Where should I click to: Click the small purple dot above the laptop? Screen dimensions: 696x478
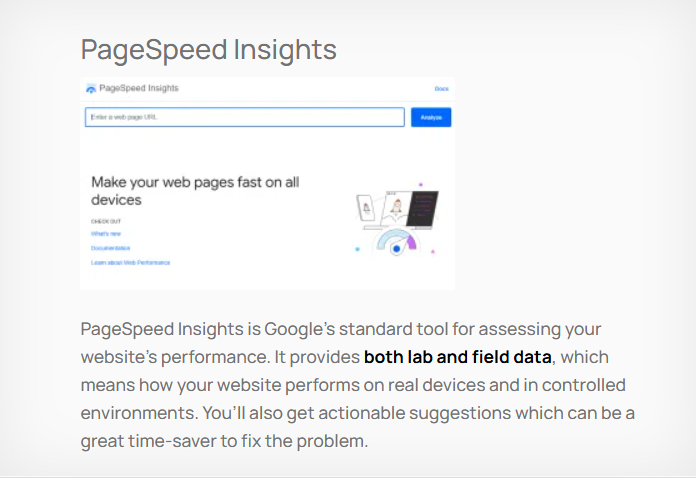420,184
